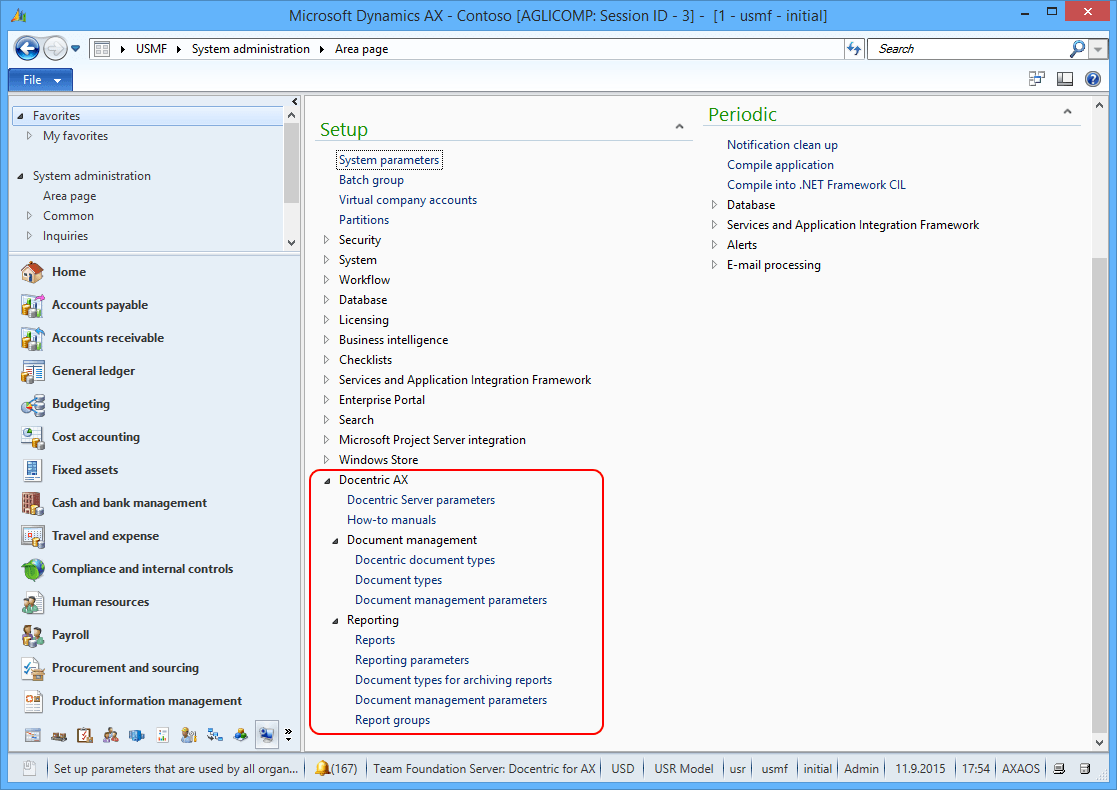The height and width of the screenshot is (790, 1117).
Task: Select Area page in navigation tree
Action: click(69, 196)
